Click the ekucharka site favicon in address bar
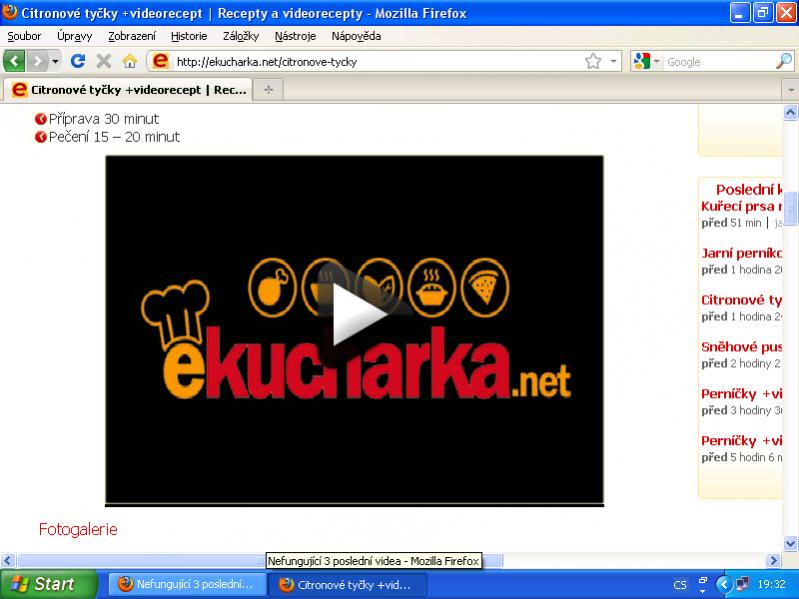The height and width of the screenshot is (599, 799). [x=161, y=61]
